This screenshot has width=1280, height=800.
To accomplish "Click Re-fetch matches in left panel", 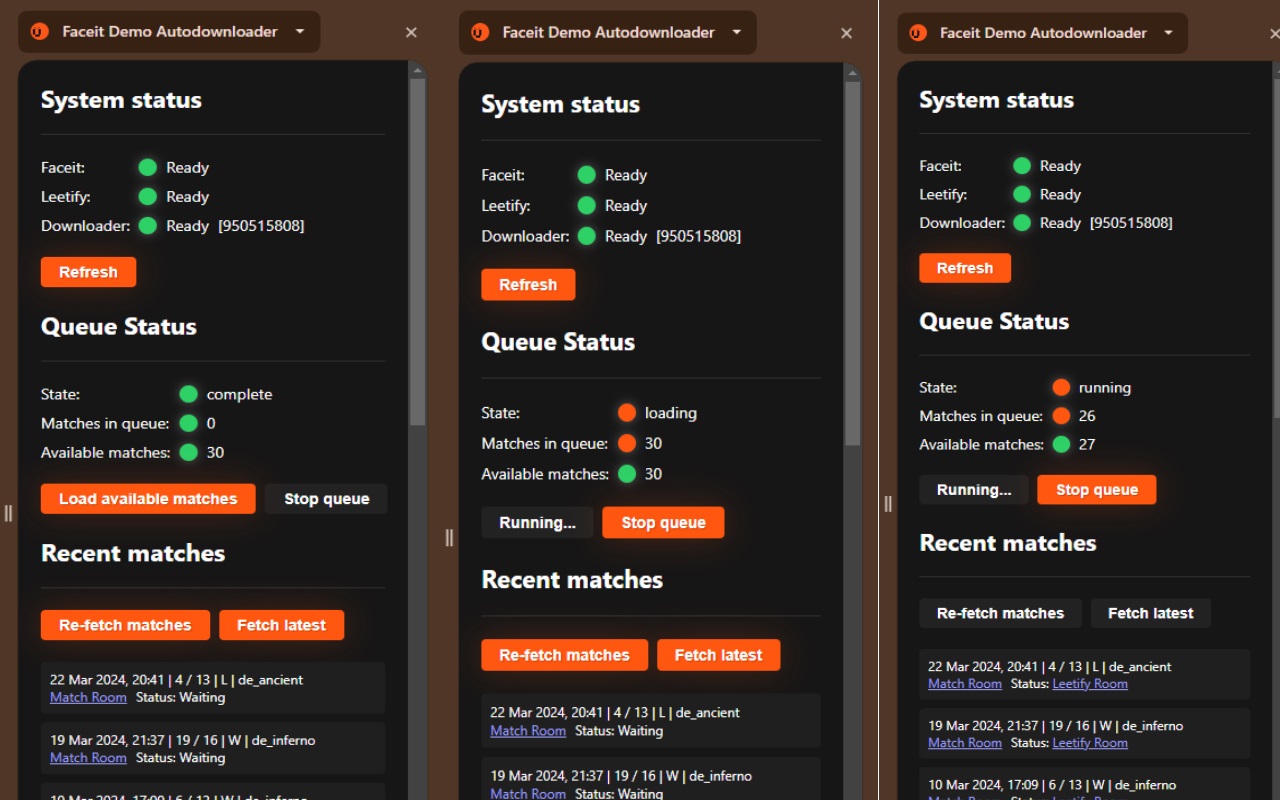I will pyautogui.click(x=125, y=625).
